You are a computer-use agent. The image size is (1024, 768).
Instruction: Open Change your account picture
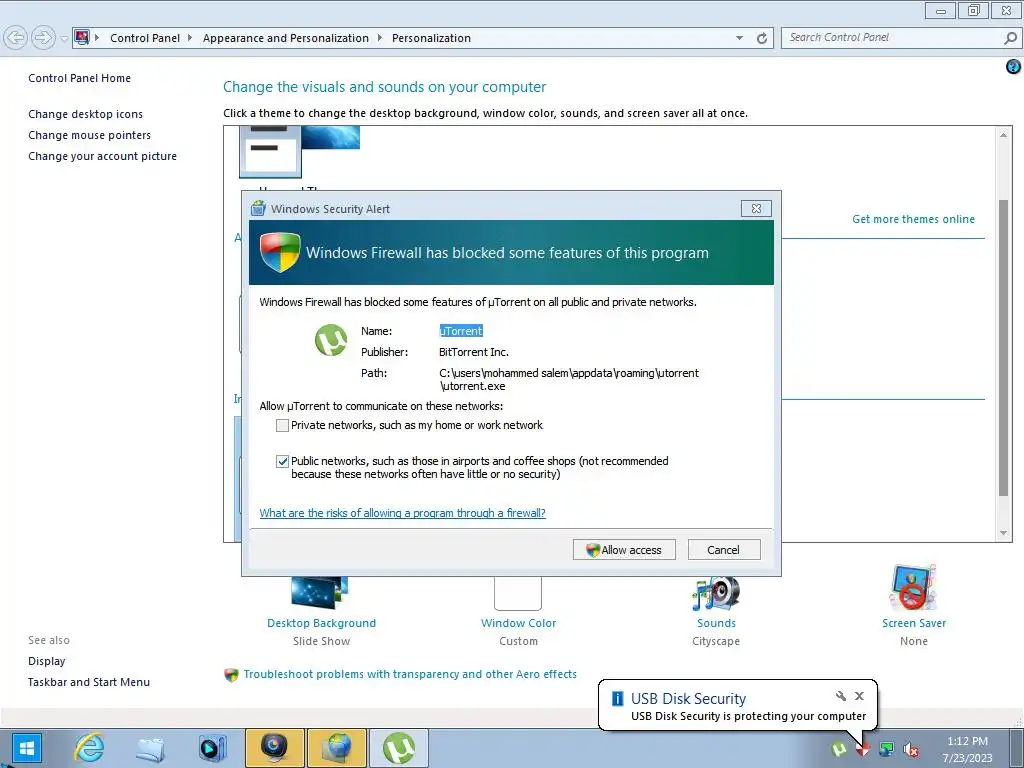tap(102, 155)
